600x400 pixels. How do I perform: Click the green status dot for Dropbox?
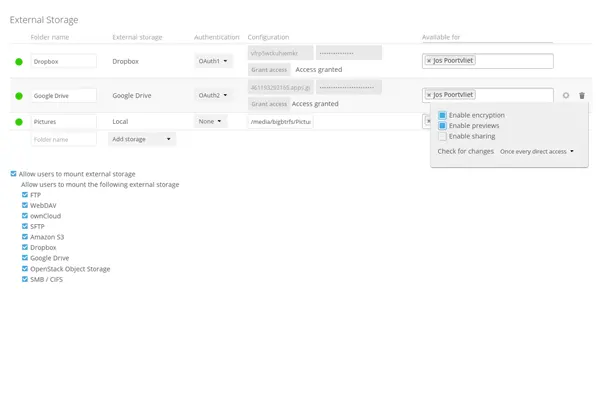tap(19, 62)
